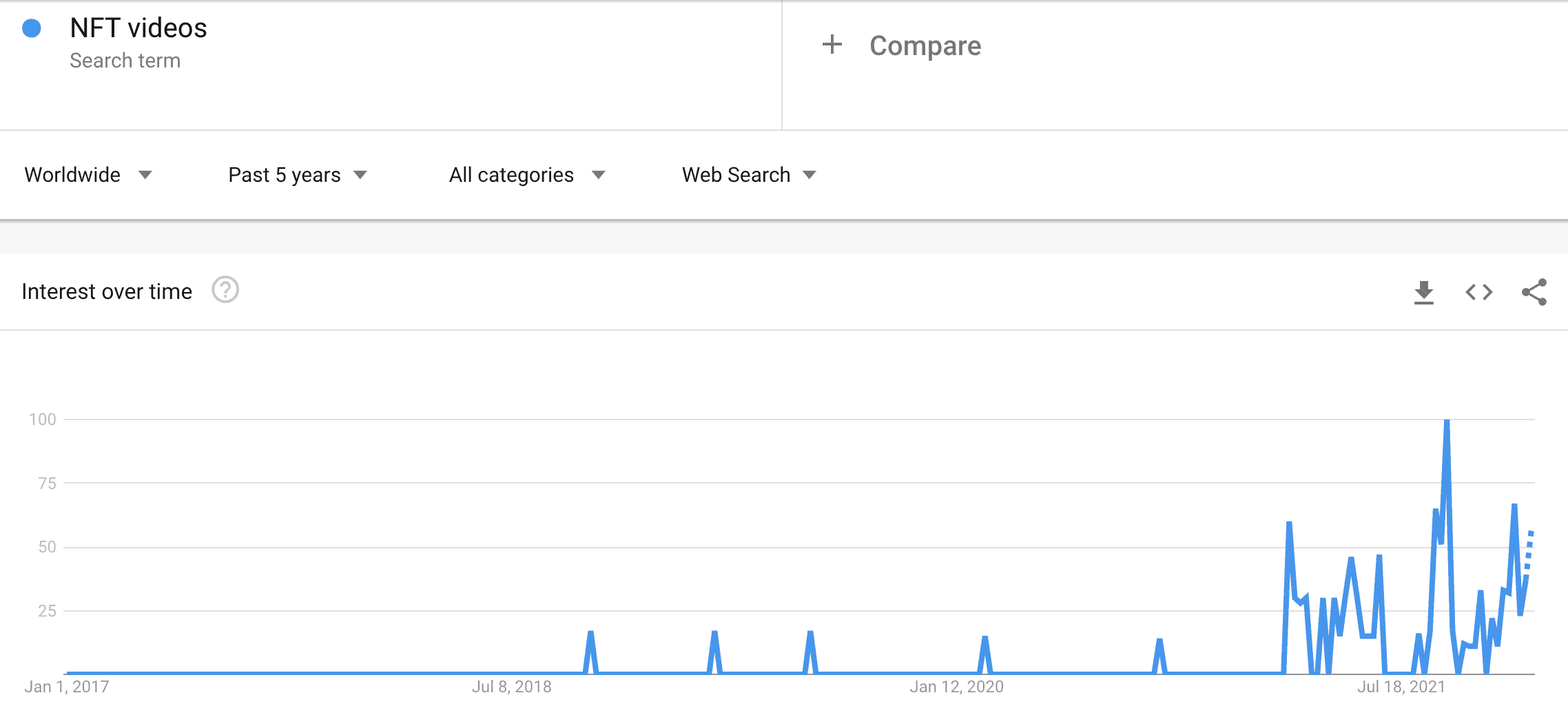Open the Web Search type dropdown
Screen dimensions: 1568x704
748,175
